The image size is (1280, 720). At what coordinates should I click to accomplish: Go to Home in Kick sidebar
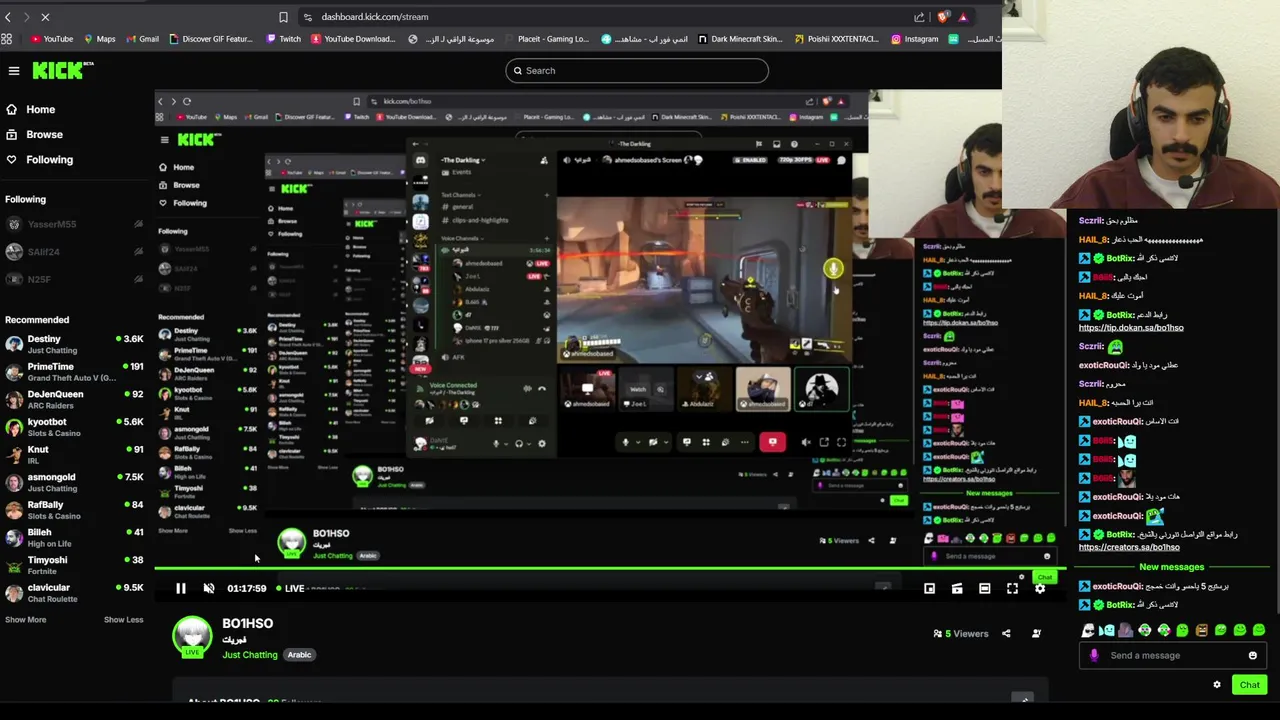(x=30, y=109)
